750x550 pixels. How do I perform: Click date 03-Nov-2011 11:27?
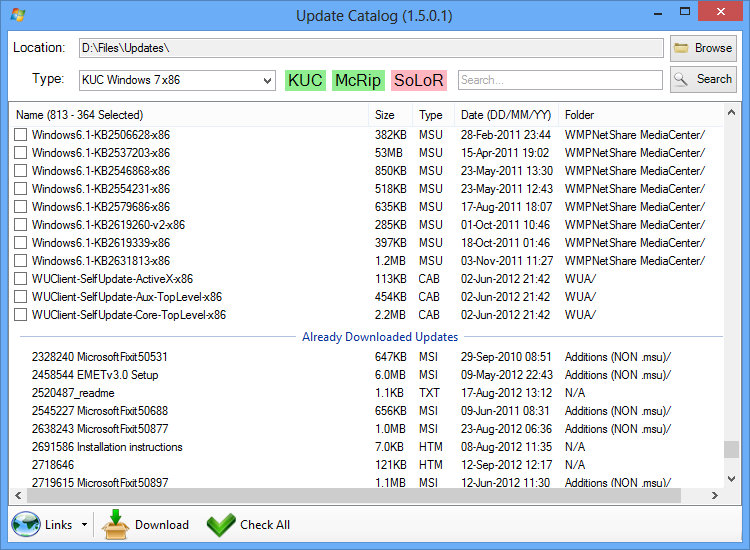507,261
